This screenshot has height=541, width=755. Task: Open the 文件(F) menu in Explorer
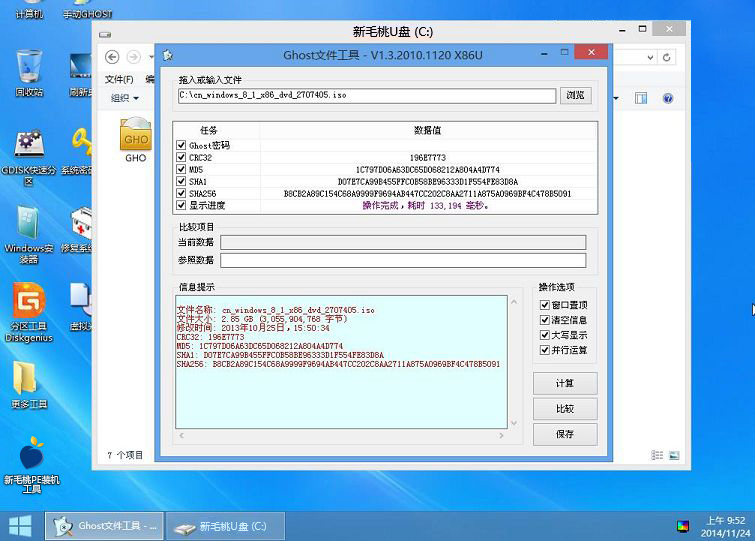[119, 79]
